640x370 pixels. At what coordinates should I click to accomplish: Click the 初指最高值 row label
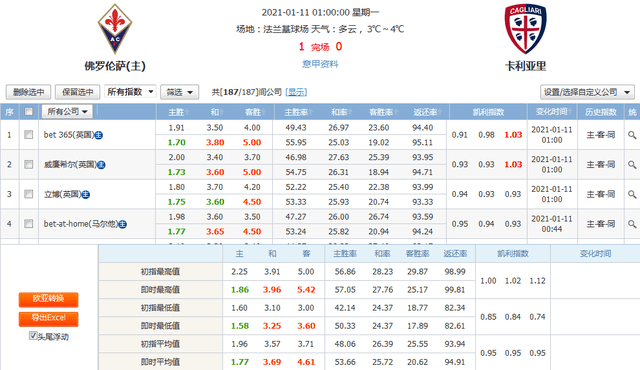tap(160, 272)
